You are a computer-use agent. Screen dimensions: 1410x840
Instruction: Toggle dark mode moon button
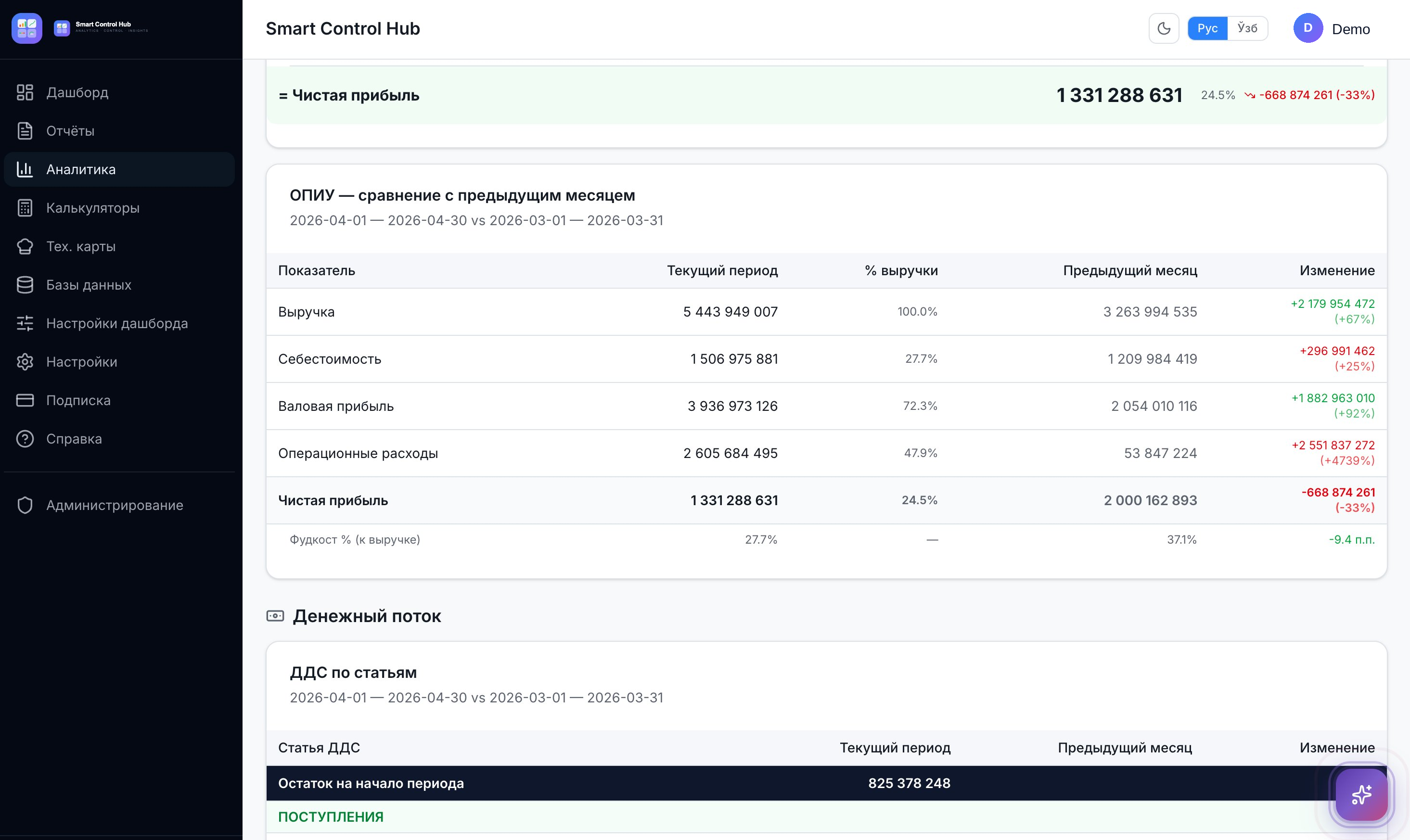(x=1164, y=28)
